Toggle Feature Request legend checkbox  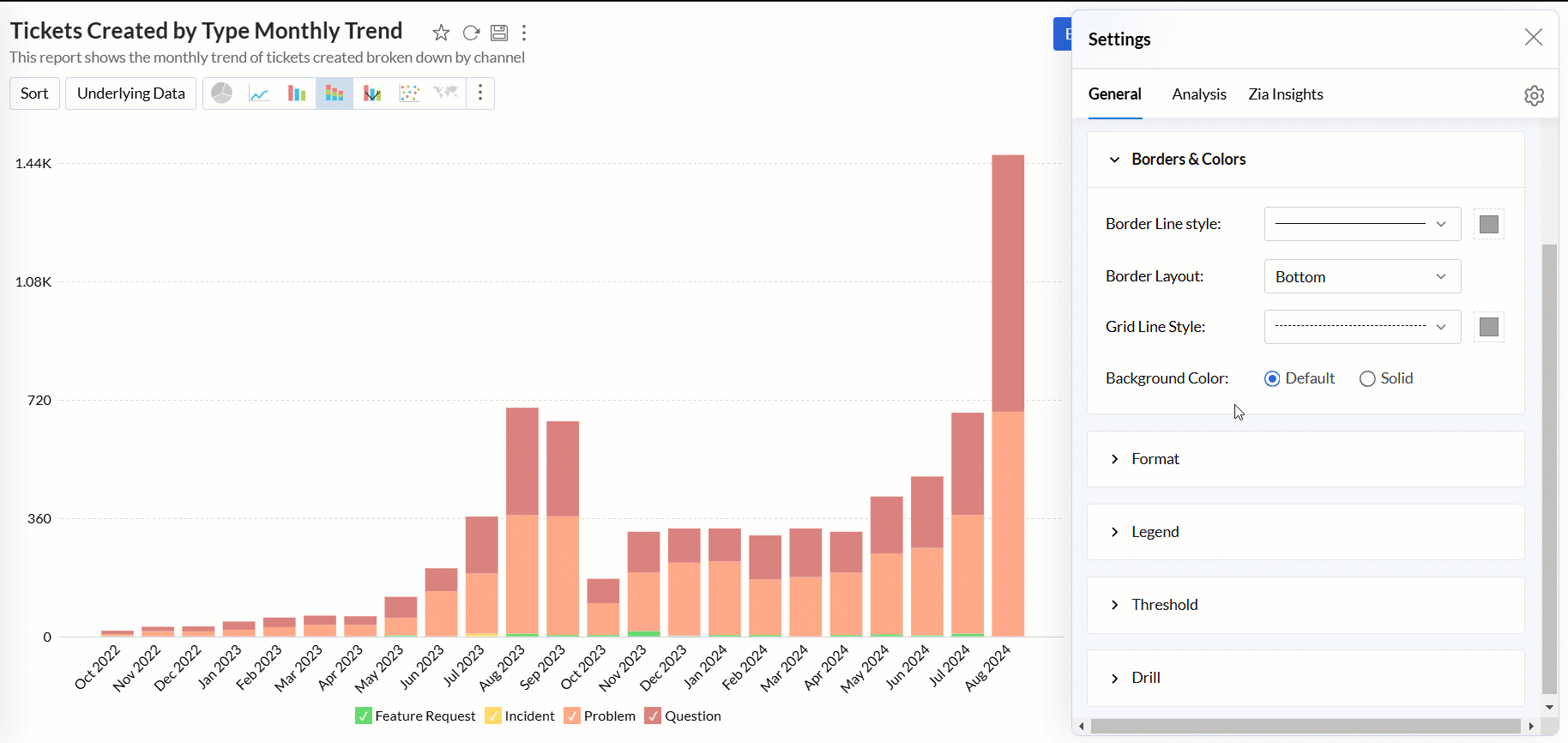pyautogui.click(x=364, y=716)
